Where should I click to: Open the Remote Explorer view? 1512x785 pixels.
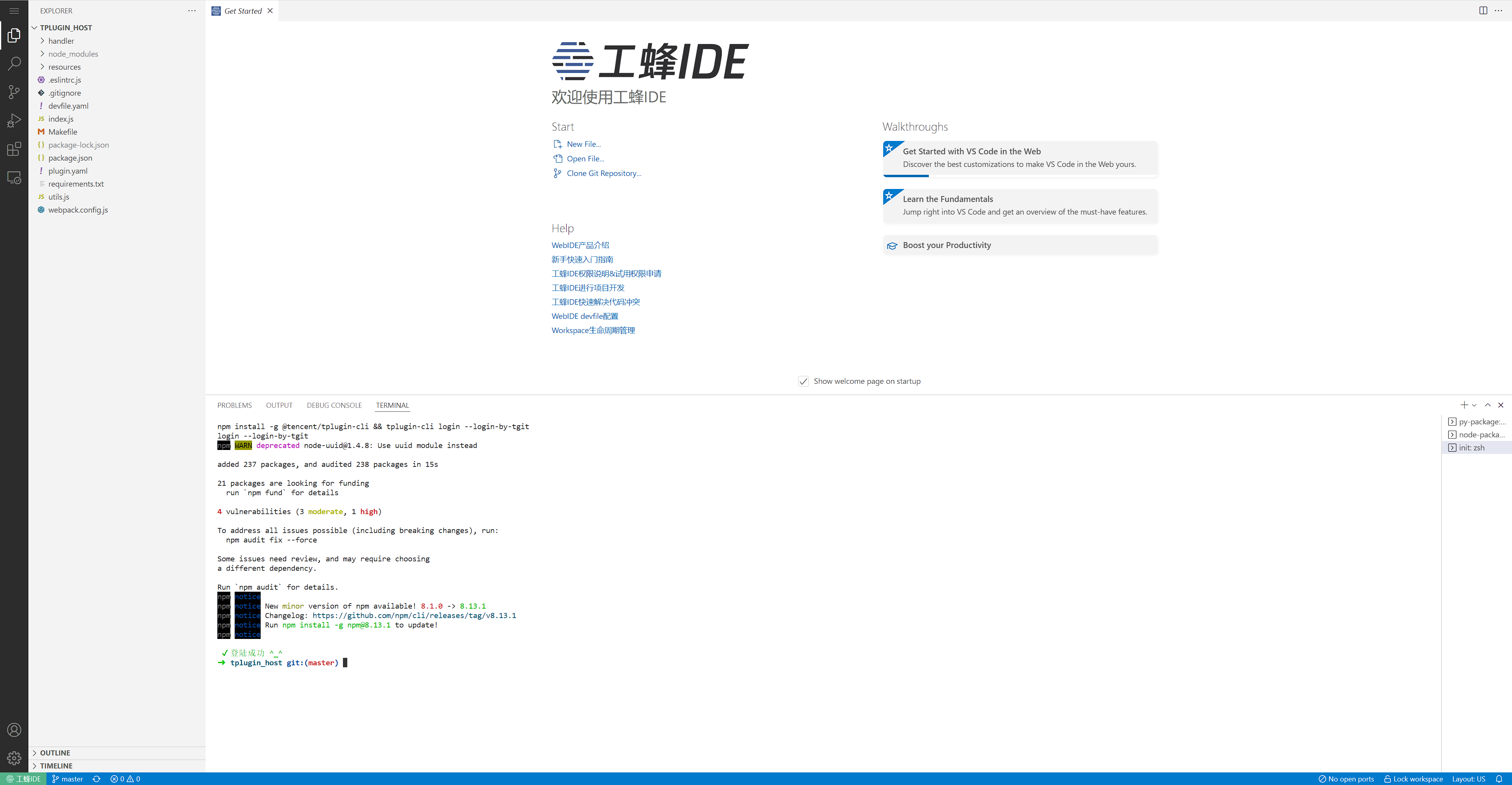coord(14,177)
